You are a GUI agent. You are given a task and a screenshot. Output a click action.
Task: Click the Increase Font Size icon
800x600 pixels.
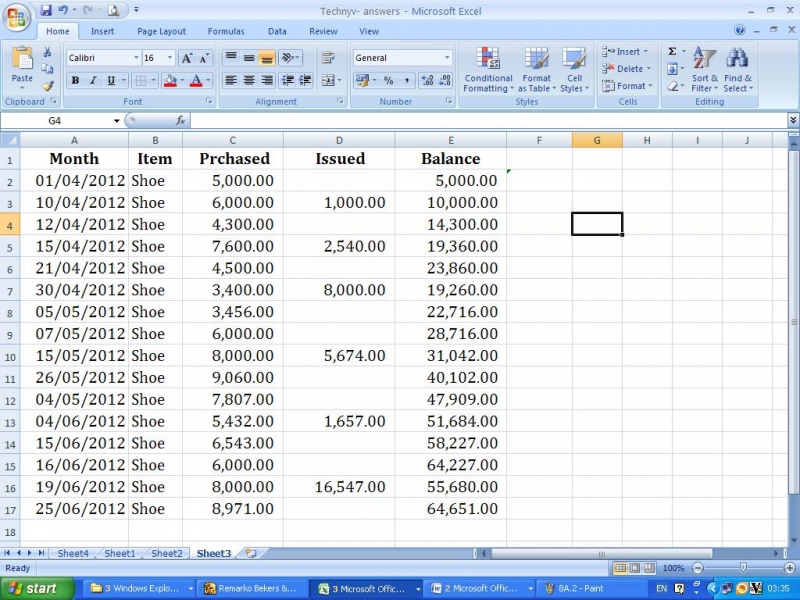187,58
